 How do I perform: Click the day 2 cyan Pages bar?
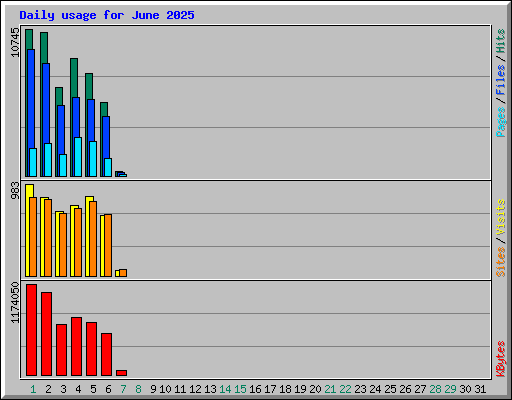(x=48, y=160)
